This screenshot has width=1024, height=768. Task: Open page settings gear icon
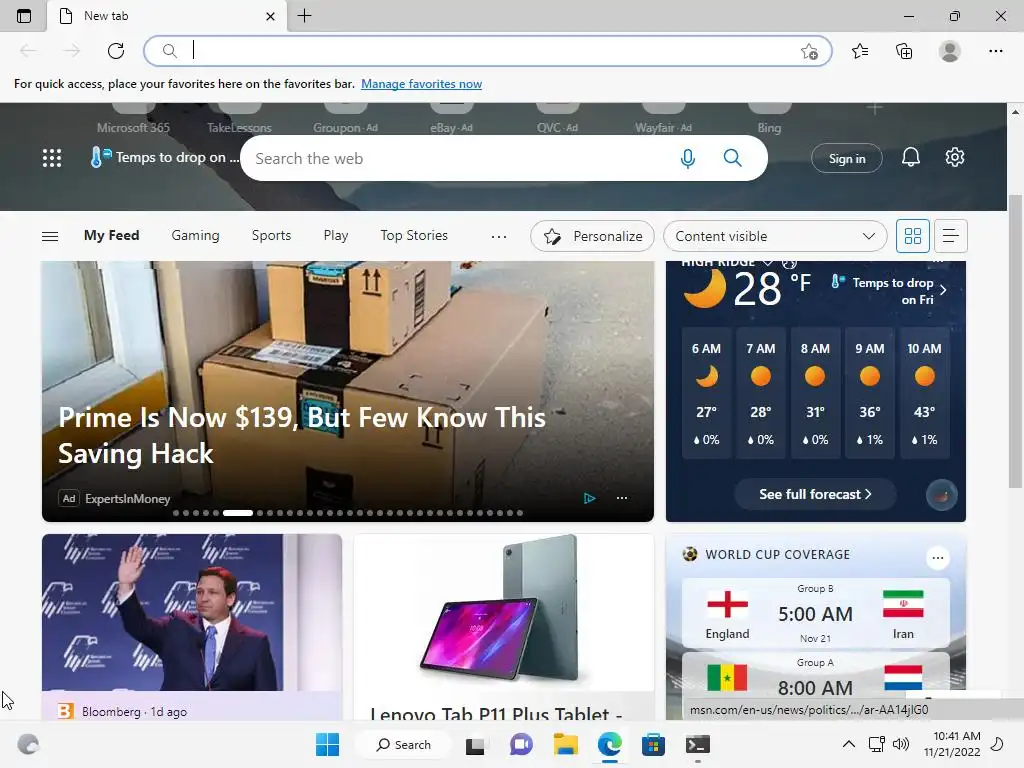[x=955, y=157]
